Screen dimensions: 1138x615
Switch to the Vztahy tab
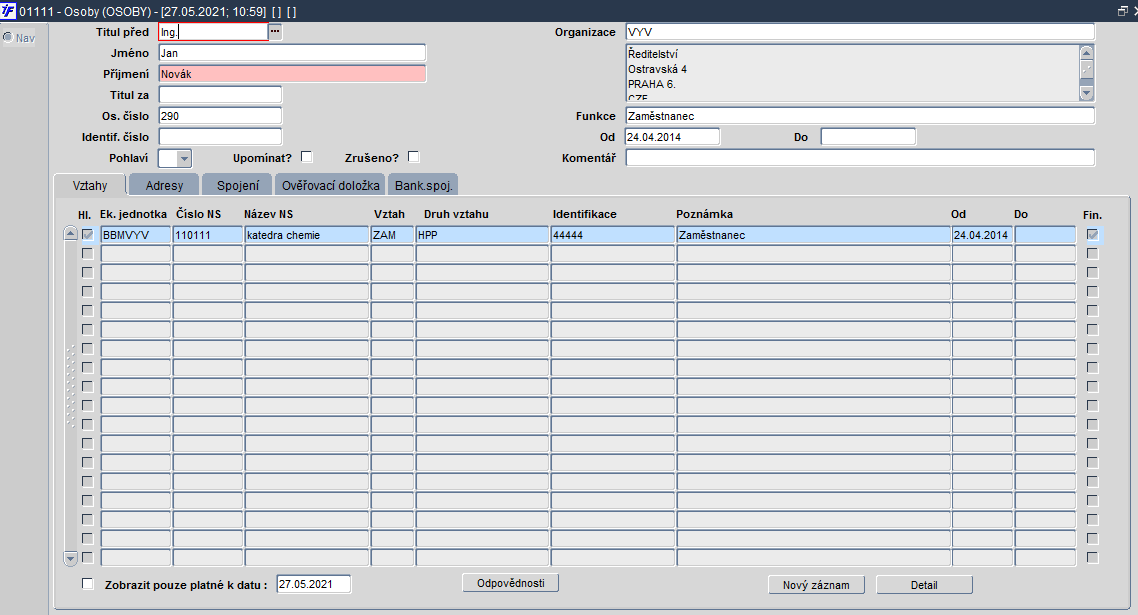(90, 185)
